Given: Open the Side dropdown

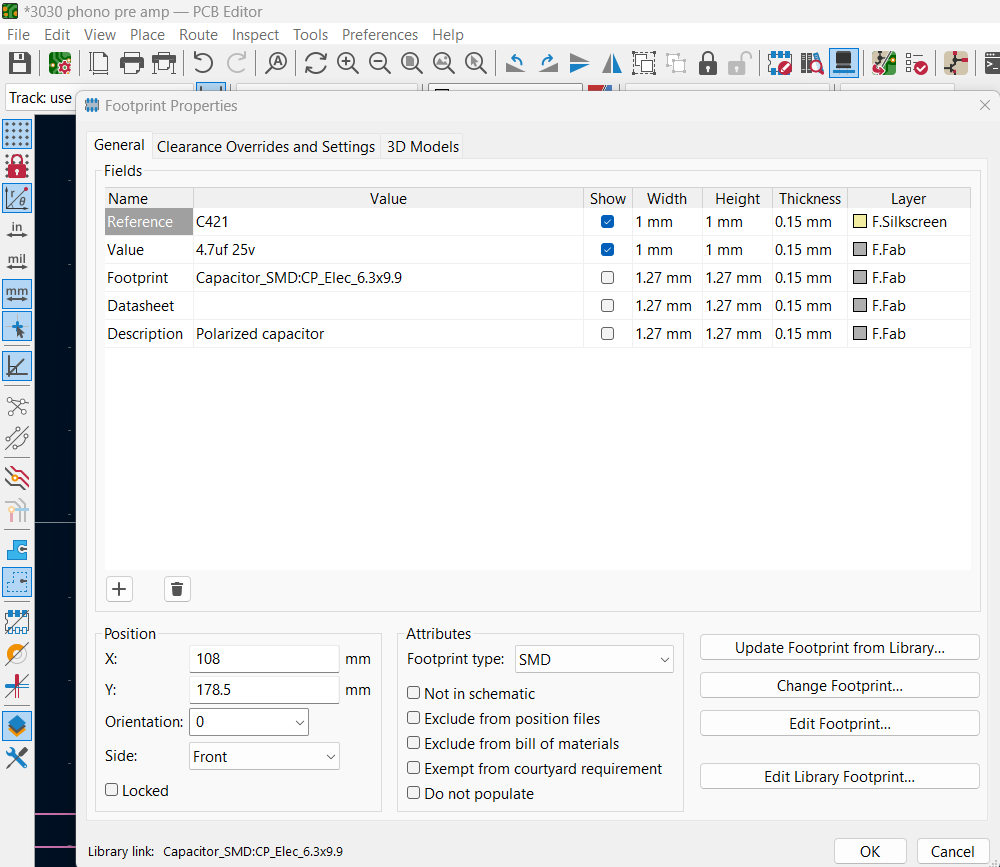Looking at the screenshot, I should pyautogui.click(x=264, y=757).
